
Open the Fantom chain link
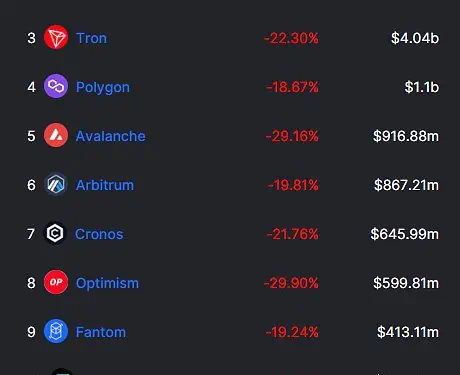tap(101, 332)
